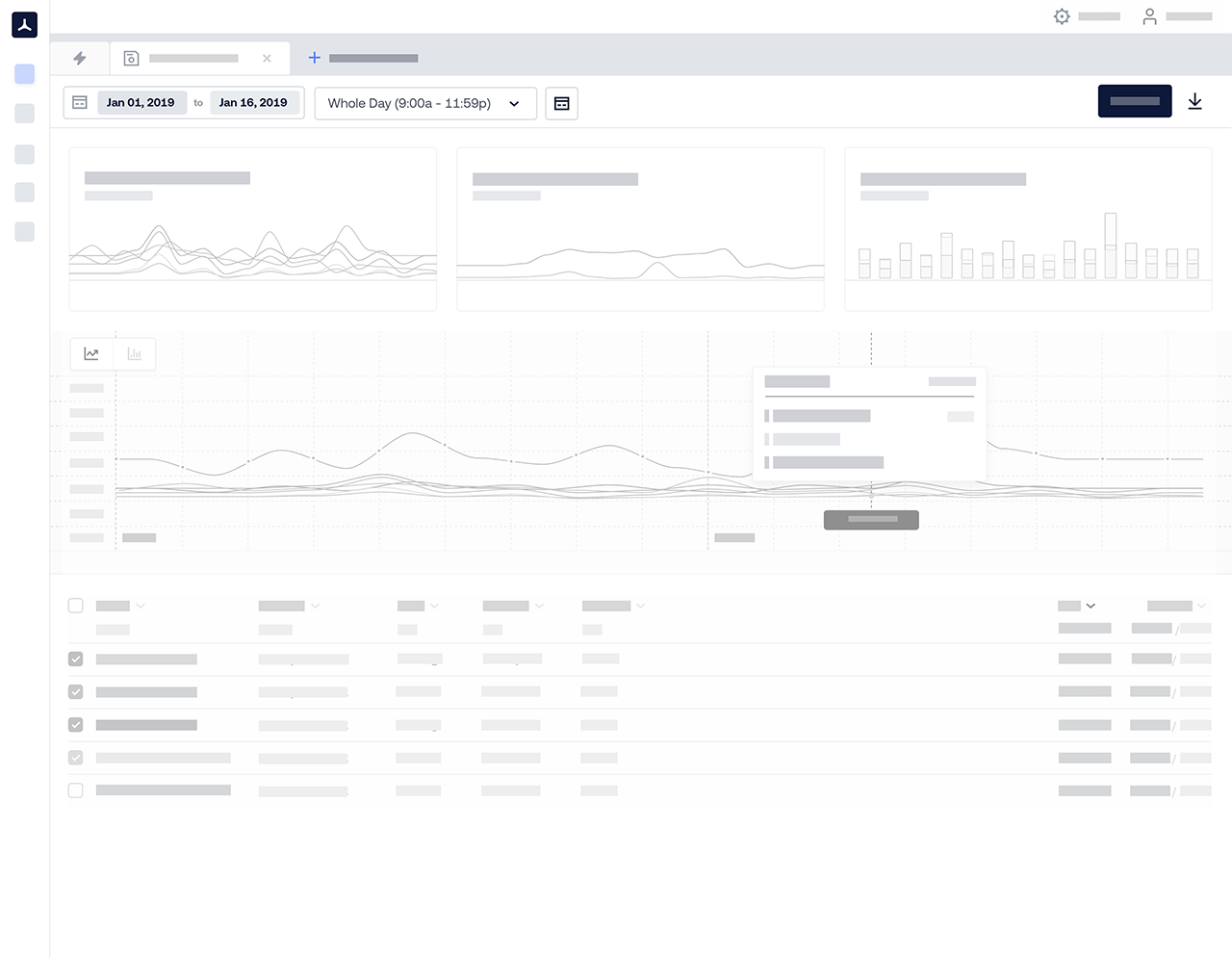
Task: Click the gray label under chart marker
Action: coord(871,520)
